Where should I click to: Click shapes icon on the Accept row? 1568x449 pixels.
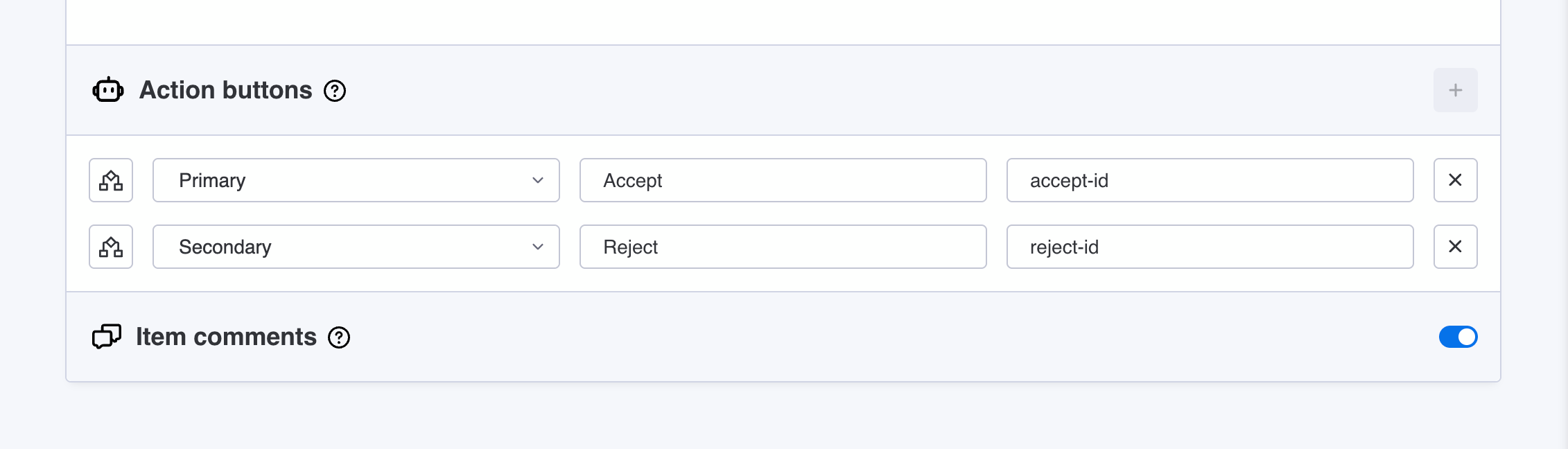click(x=111, y=180)
